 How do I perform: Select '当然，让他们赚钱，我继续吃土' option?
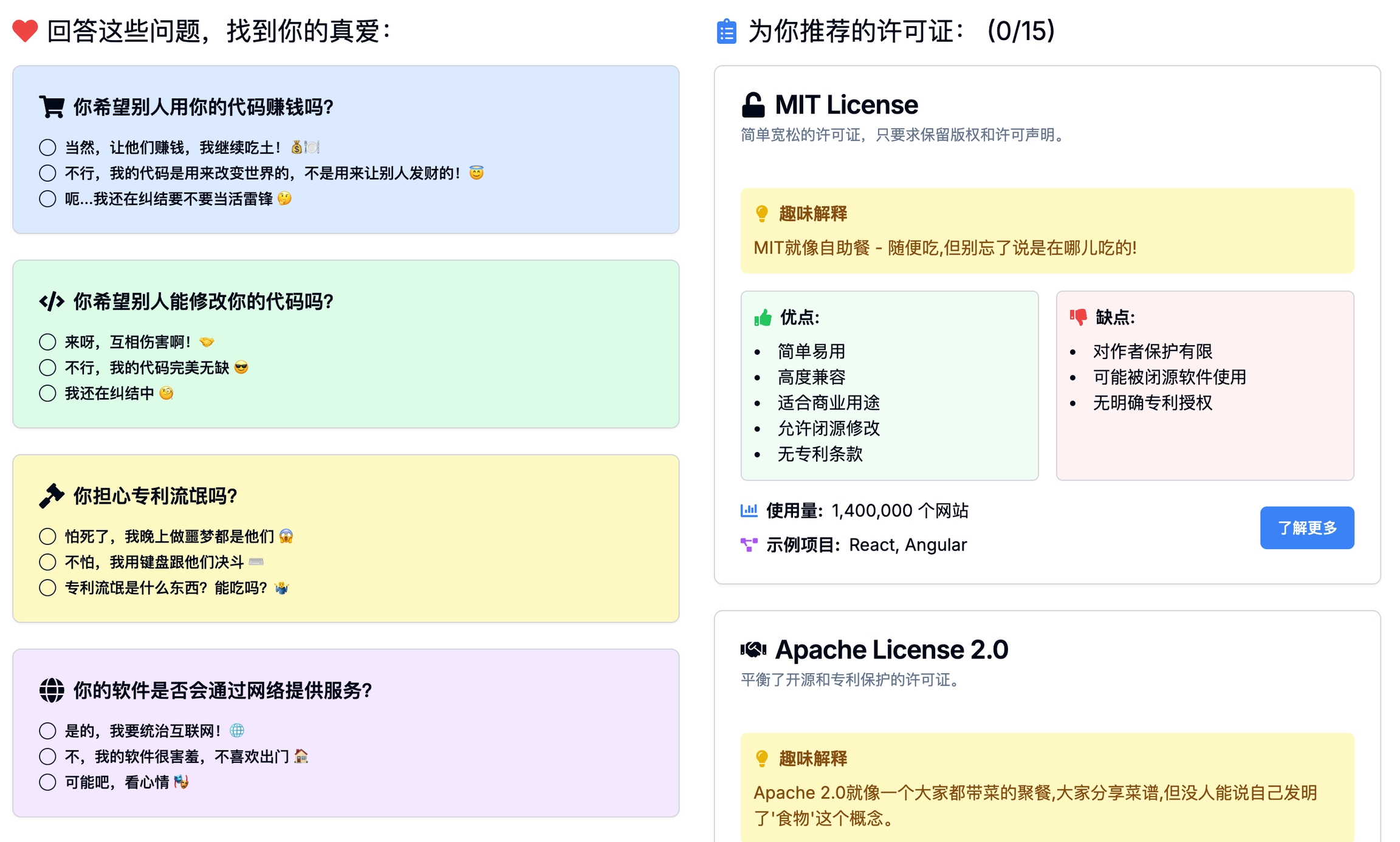point(47,148)
